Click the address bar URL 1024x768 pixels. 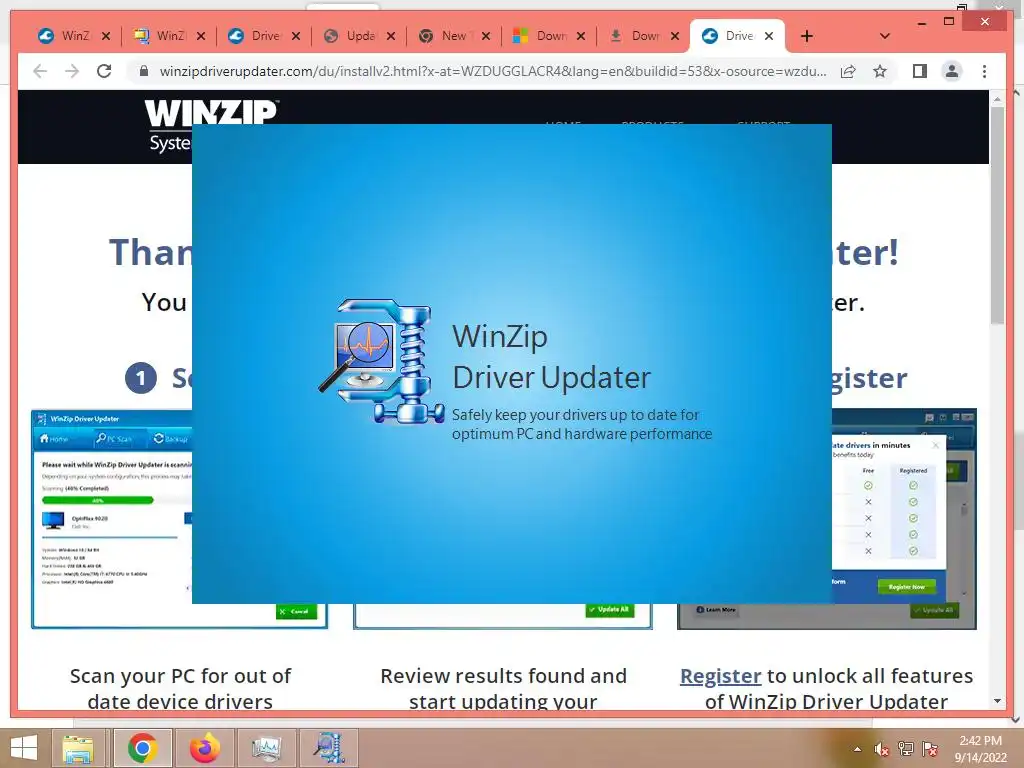coord(493,71)
